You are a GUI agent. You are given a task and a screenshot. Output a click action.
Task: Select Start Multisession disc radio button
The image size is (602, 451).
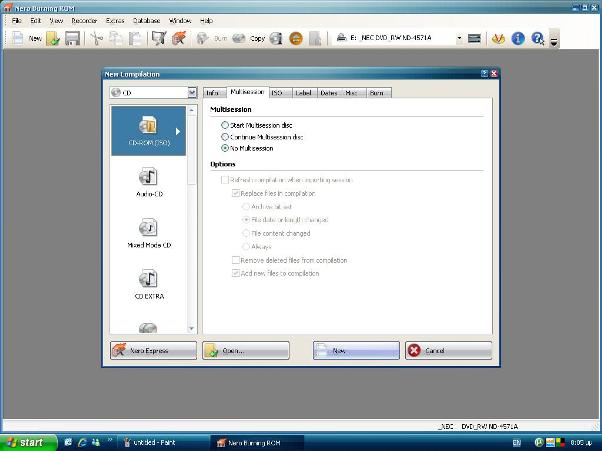point(225,125)
